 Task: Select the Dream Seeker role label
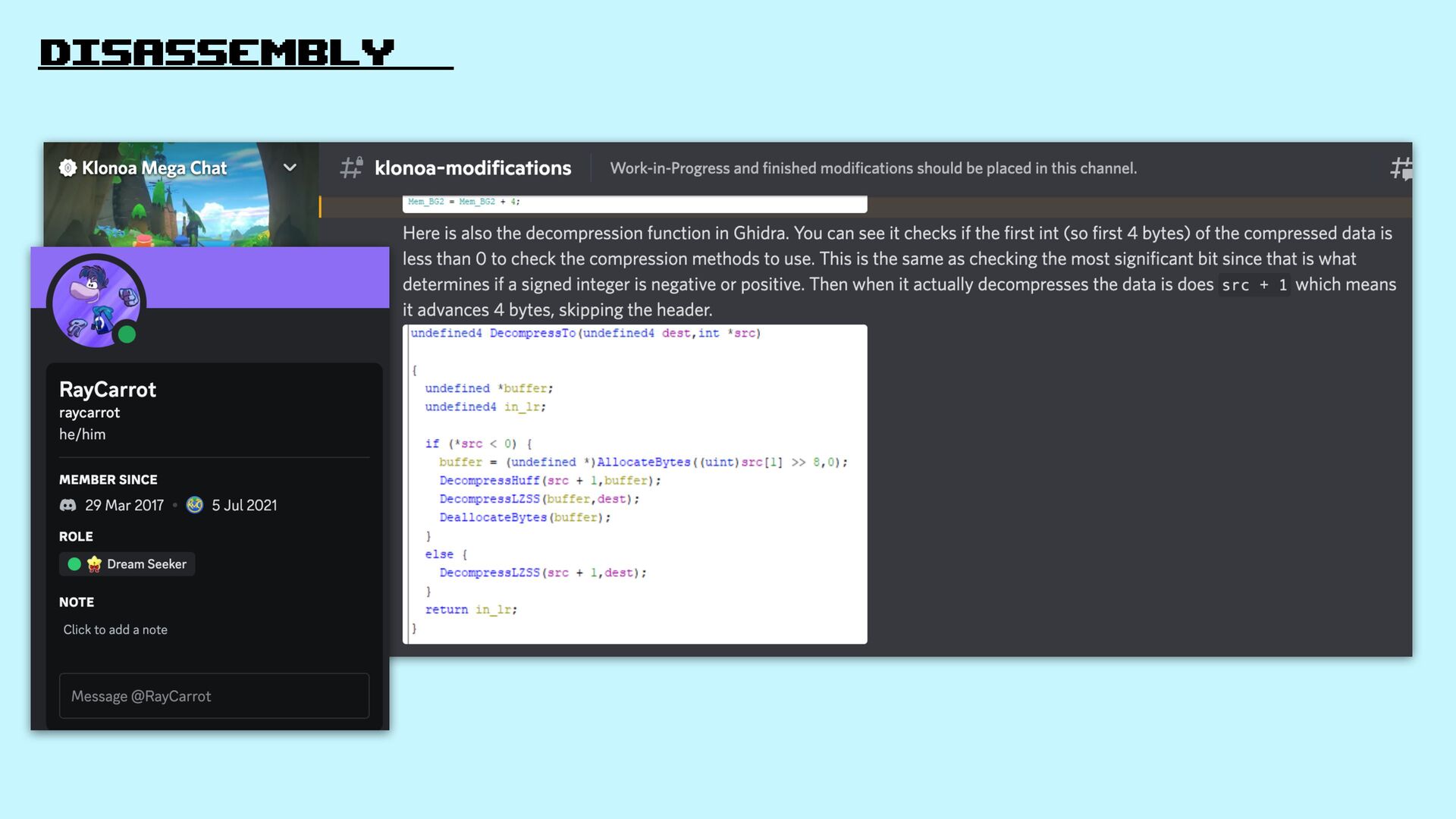[x=146, y=564]
